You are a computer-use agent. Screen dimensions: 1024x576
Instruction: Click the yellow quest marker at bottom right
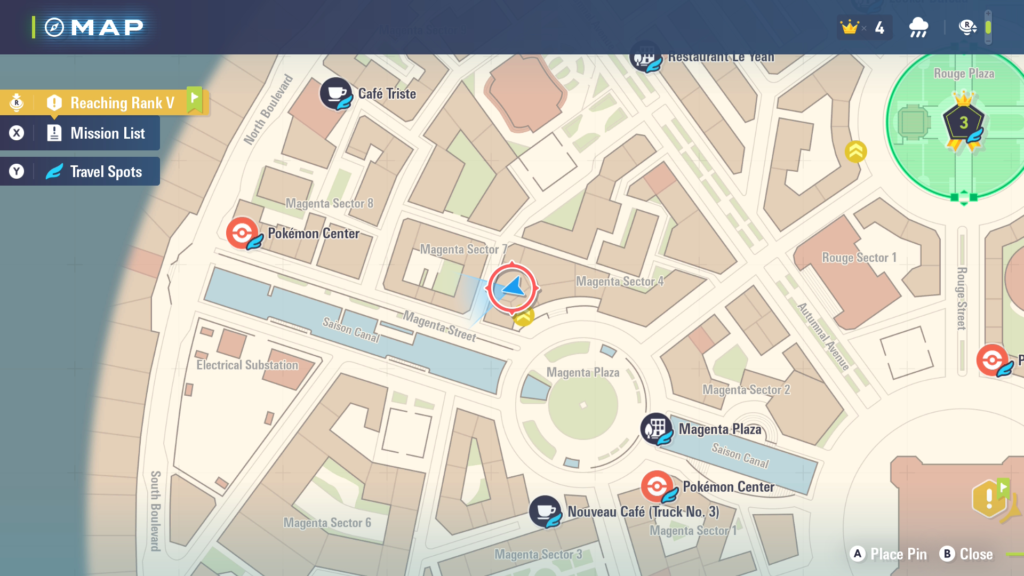[990, 497]
